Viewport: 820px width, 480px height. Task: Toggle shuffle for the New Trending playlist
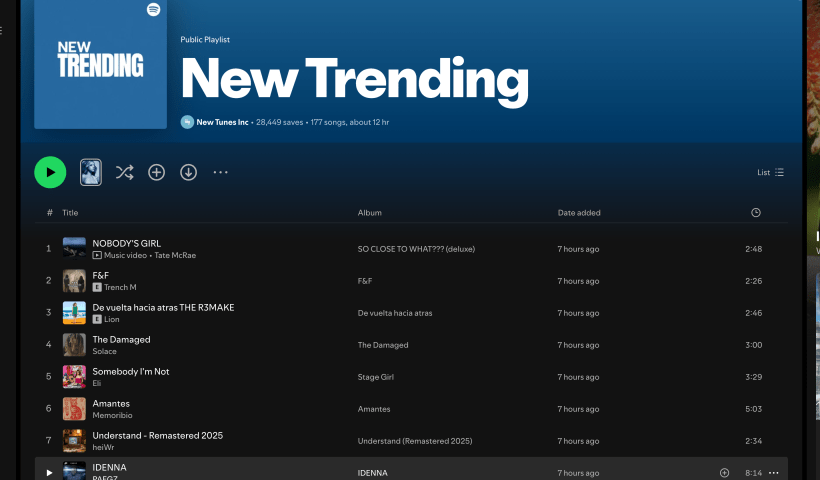(x=124, y=172)
